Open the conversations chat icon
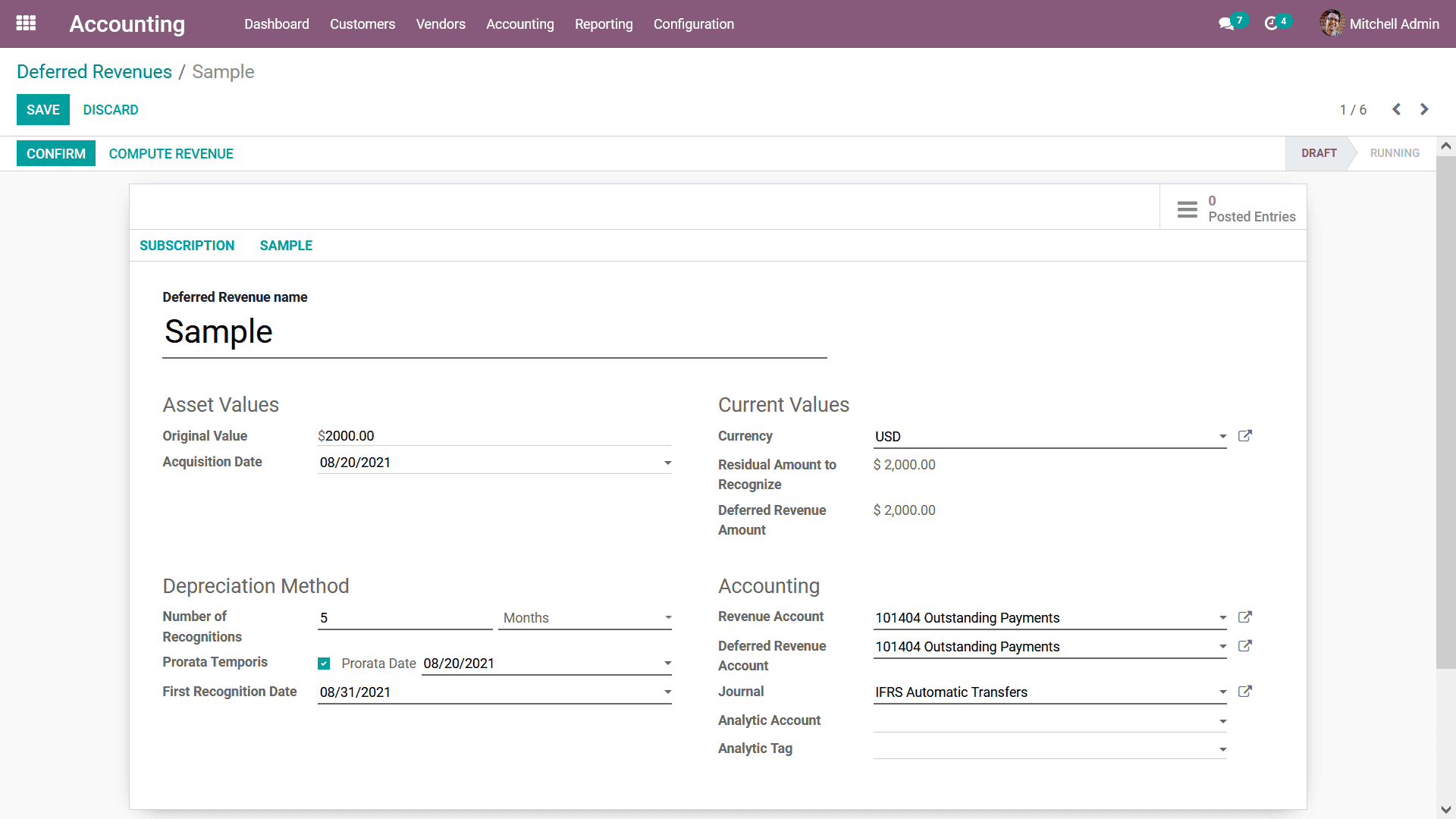1456x819 pixels. pos(1226,24)
